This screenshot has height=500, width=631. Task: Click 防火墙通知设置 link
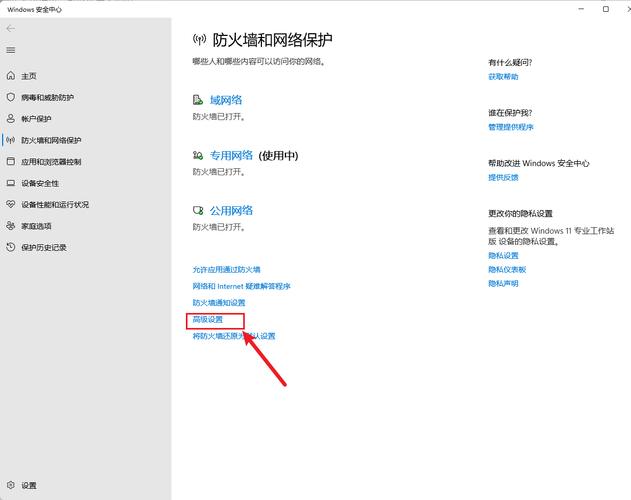[x=219, y=303]
